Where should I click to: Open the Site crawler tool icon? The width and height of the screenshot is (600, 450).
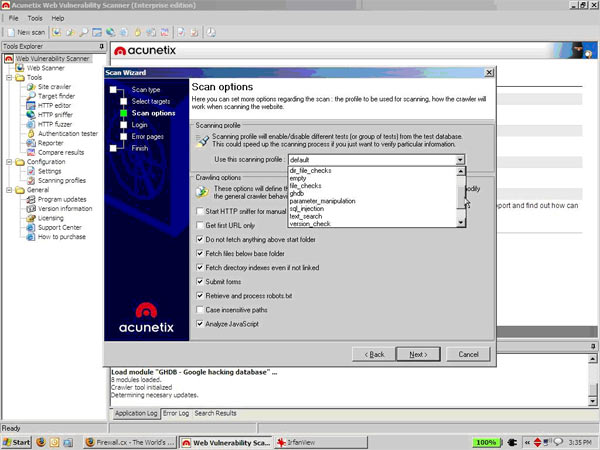pos(31,87)
